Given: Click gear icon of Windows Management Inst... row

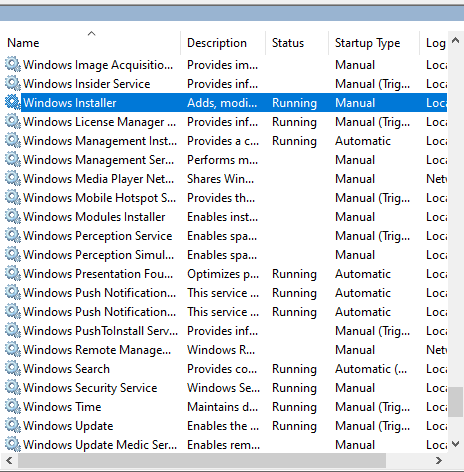Looking at the screenshot, I should click(x=13, y=140).
